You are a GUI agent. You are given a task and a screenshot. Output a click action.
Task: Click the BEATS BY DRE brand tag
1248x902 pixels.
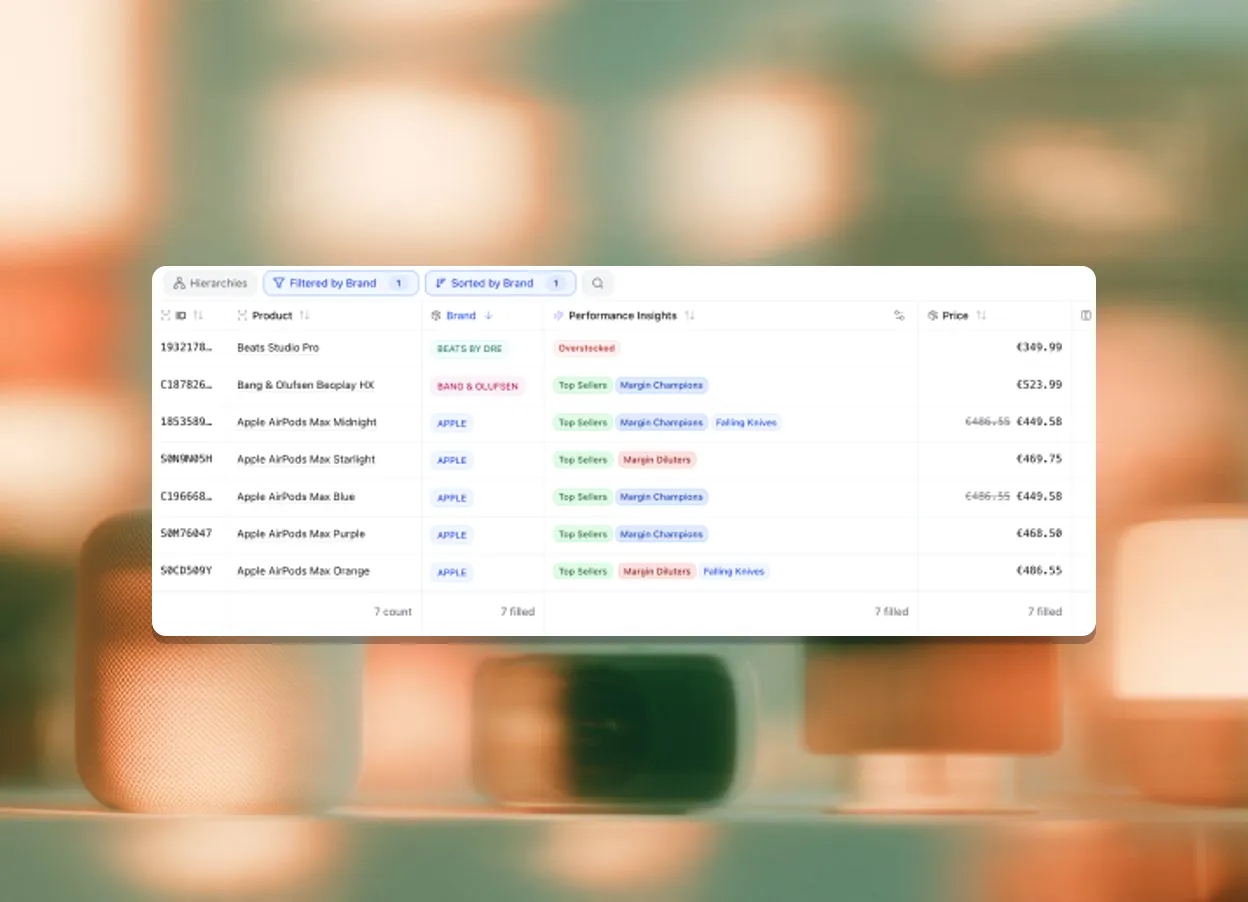click(470, 349)
